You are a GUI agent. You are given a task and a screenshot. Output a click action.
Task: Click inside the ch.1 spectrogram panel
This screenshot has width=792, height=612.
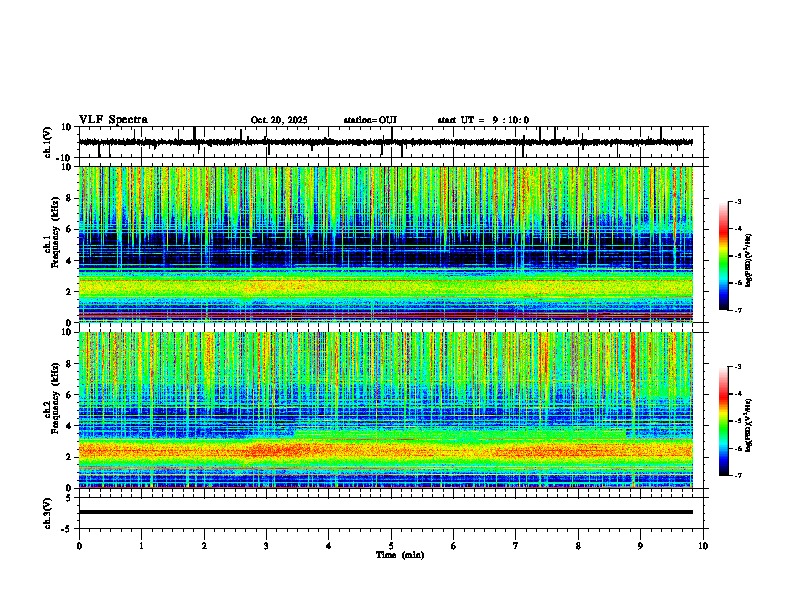point(386,244)
